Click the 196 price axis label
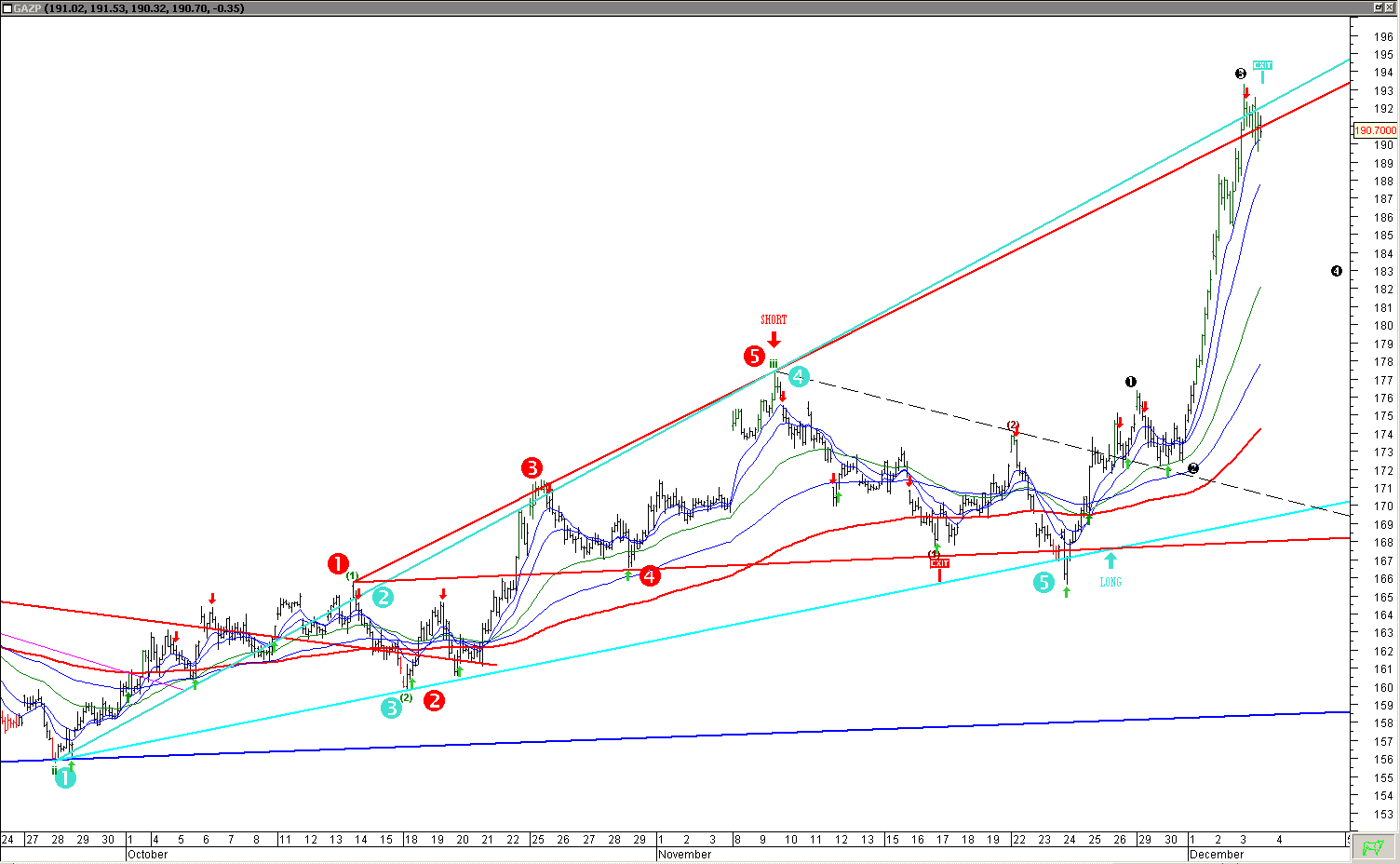 [1384, 37]
